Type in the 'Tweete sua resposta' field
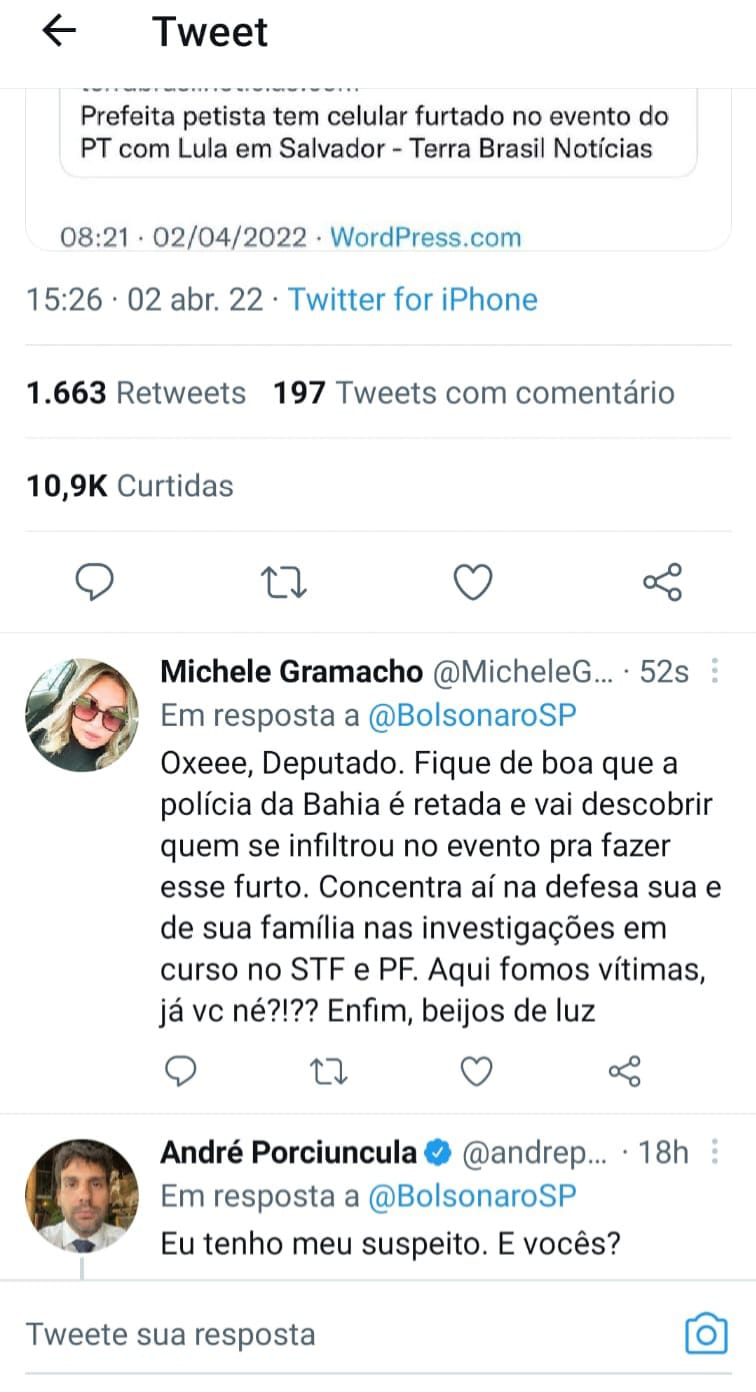 [340, 1334]
